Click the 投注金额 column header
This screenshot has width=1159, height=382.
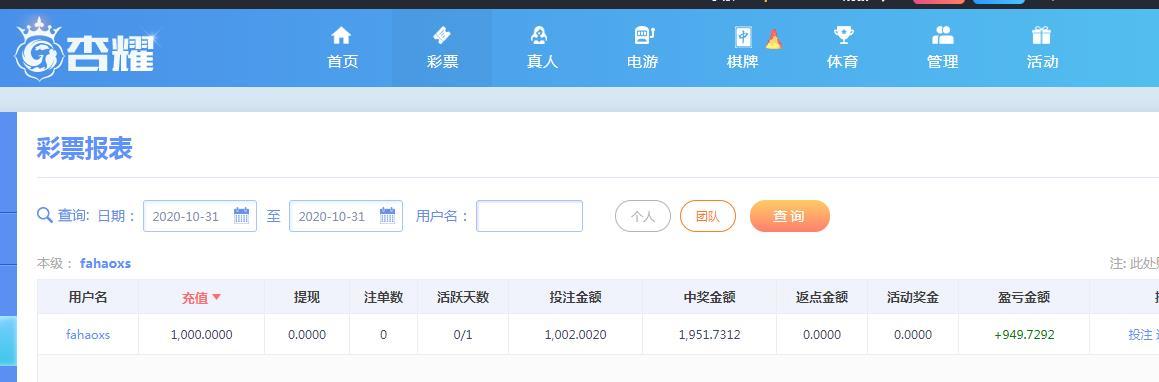tap(575, 297)
